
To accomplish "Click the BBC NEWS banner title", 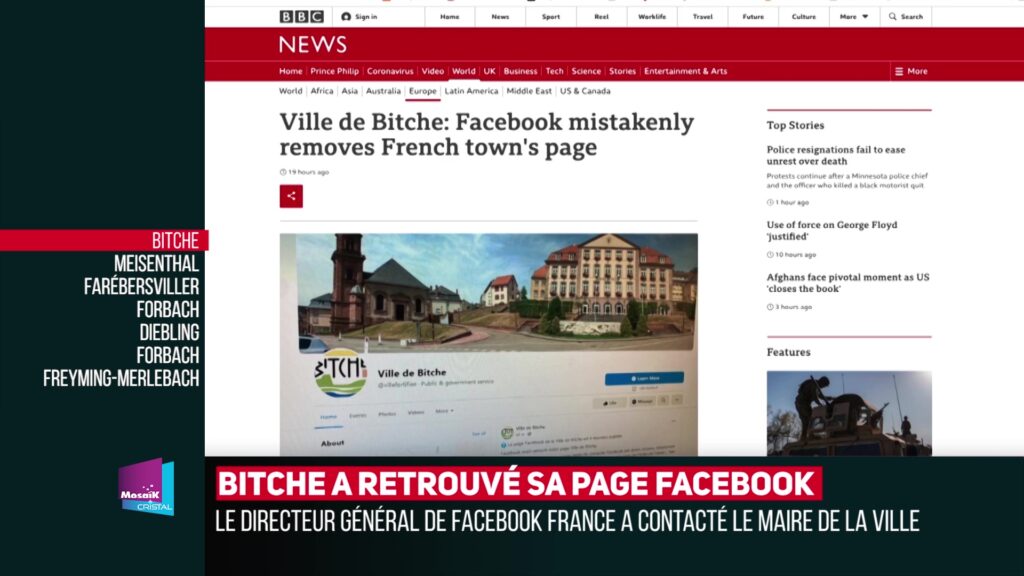I will tap(313, 44).
